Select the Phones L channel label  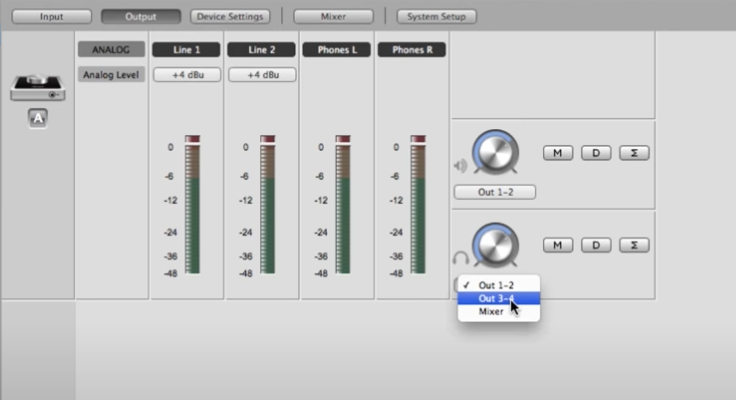(337, 50)
